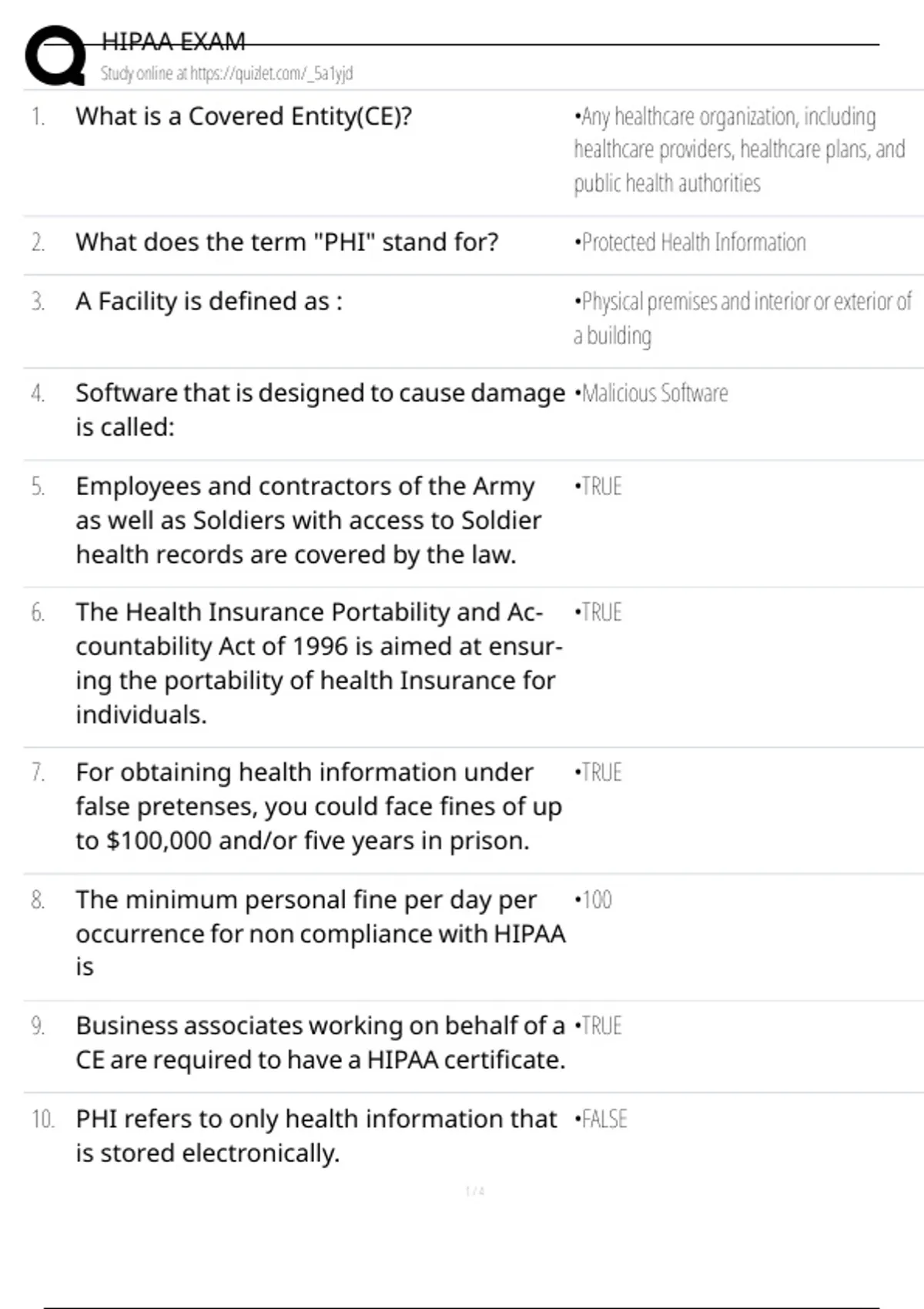Click the Covered Entity healthcare organization answer
The height and width of the screenshot is (1309, 924).
738,149
